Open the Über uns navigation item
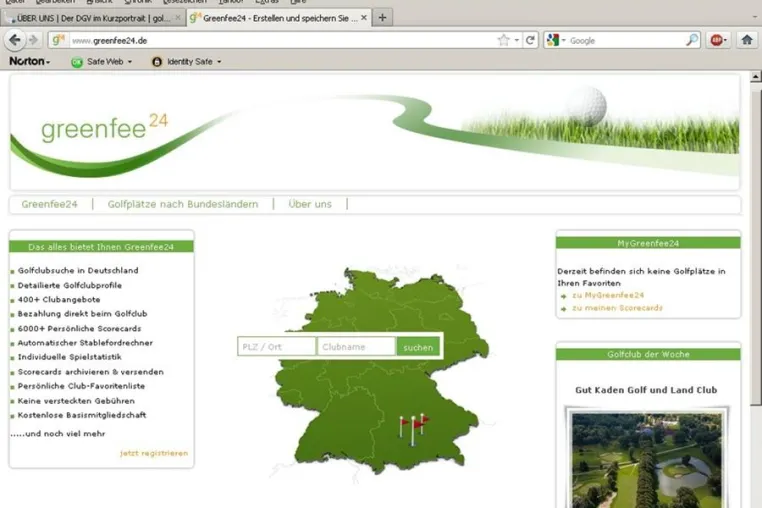 tap(310, 204)
